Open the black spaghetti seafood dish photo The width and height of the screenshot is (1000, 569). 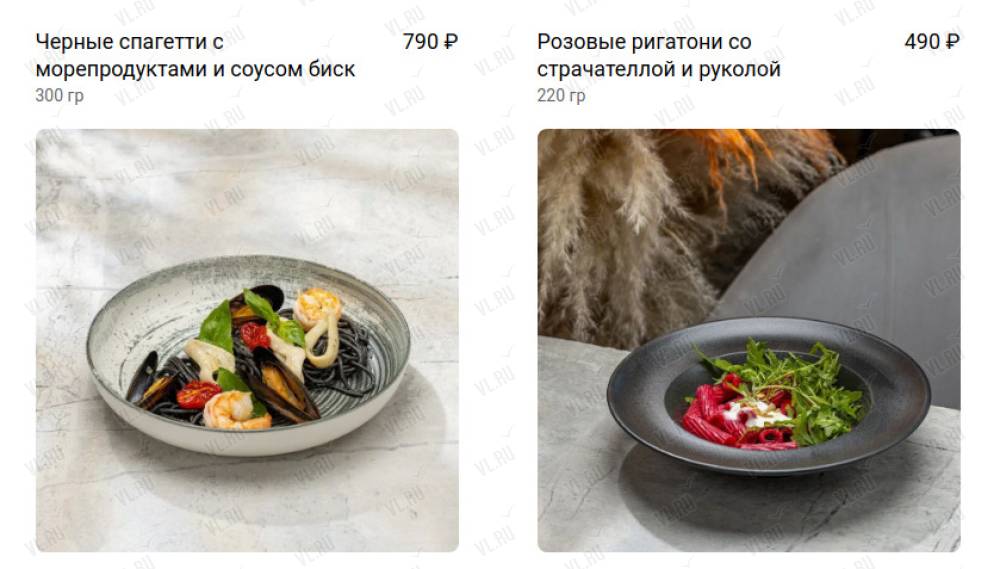coord(247,340)
